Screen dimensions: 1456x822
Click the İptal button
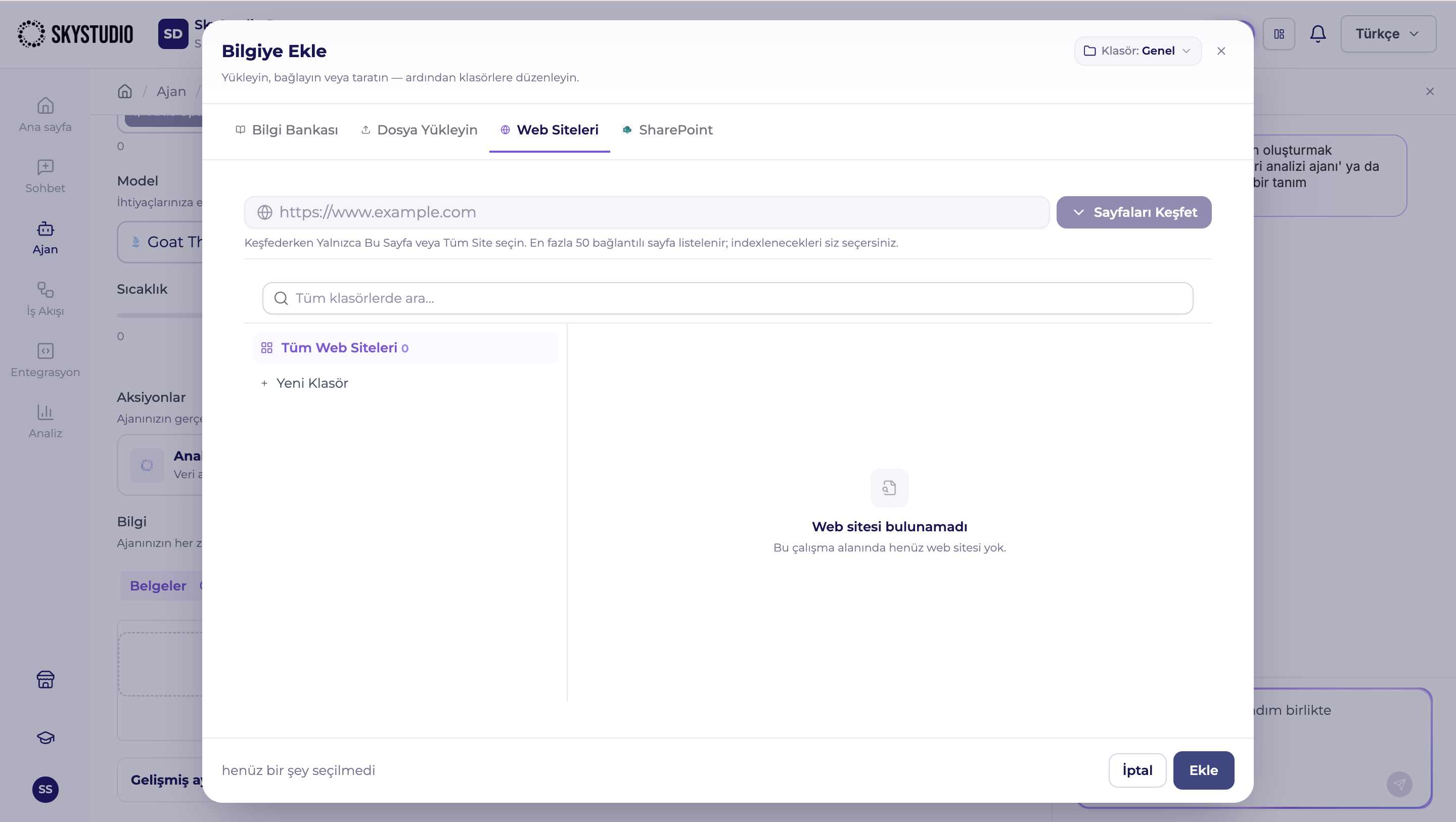1137,770
